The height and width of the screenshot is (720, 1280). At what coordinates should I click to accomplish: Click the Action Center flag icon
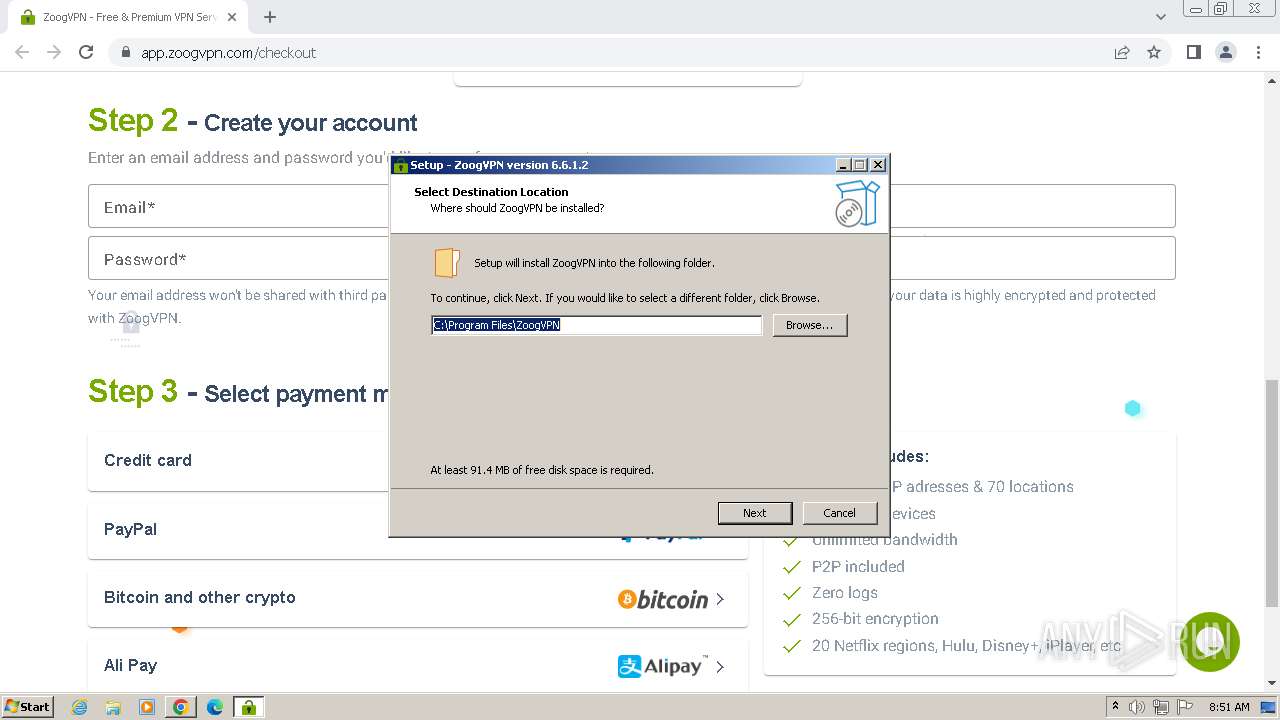(1184, 707)
